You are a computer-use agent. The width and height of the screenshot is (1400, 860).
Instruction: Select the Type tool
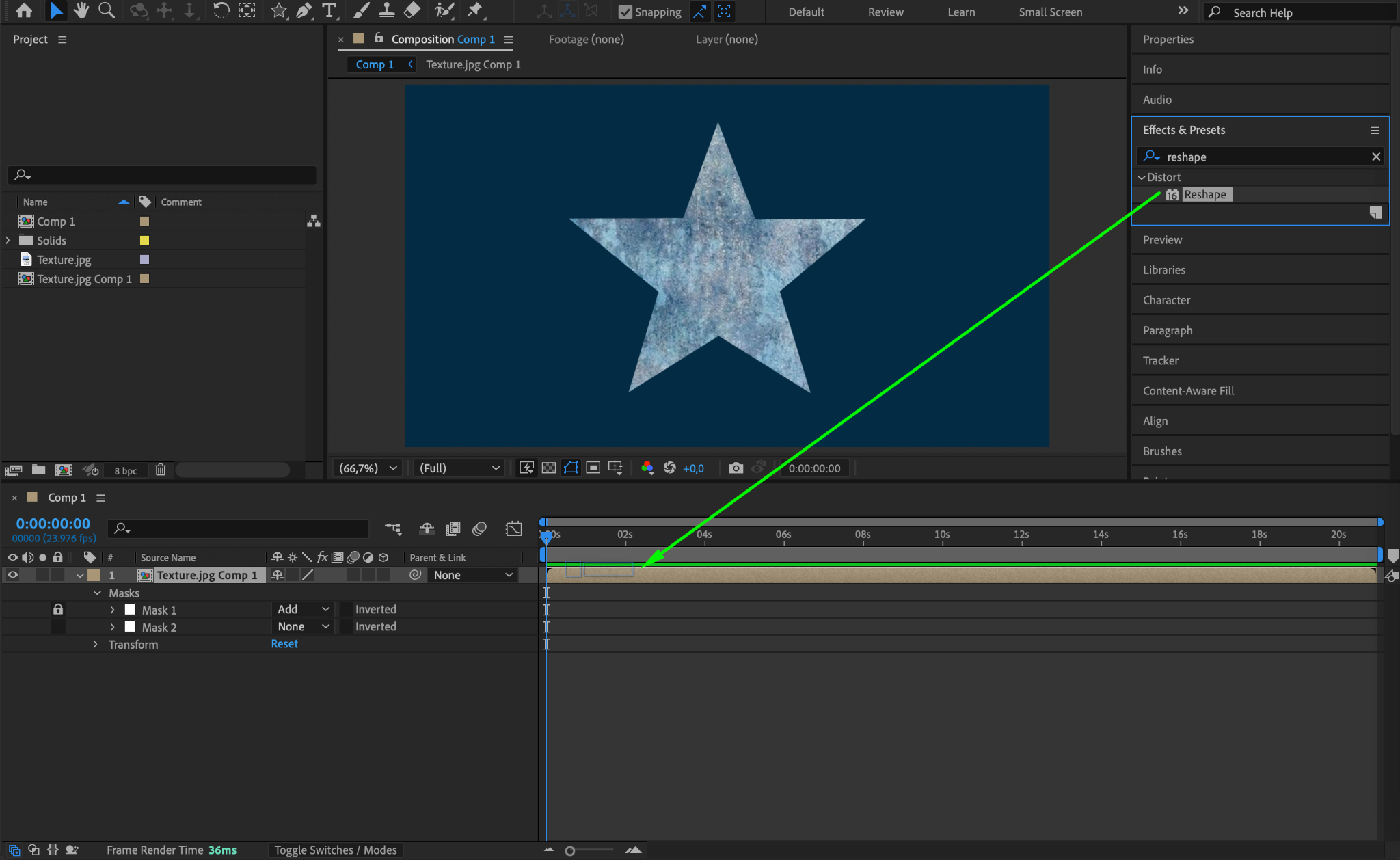click(329, 10)
